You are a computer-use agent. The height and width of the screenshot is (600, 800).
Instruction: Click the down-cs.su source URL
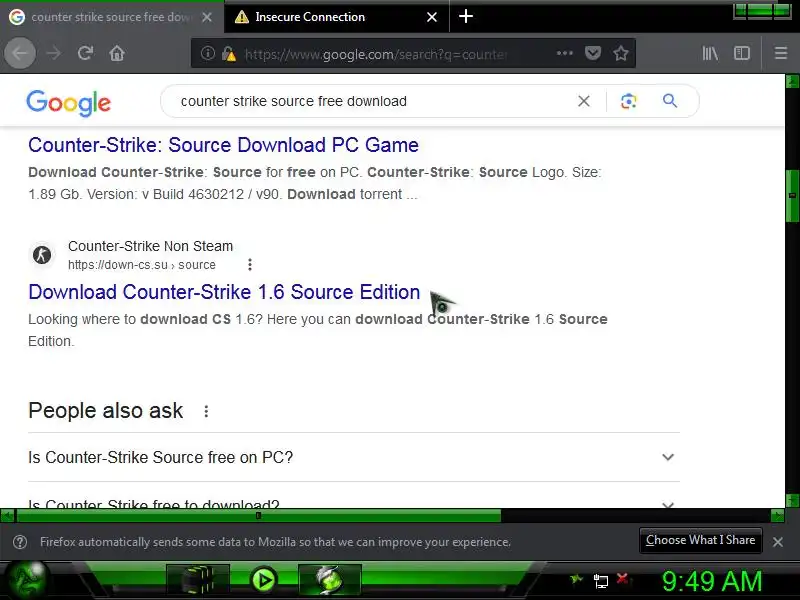tap(142, 265)
